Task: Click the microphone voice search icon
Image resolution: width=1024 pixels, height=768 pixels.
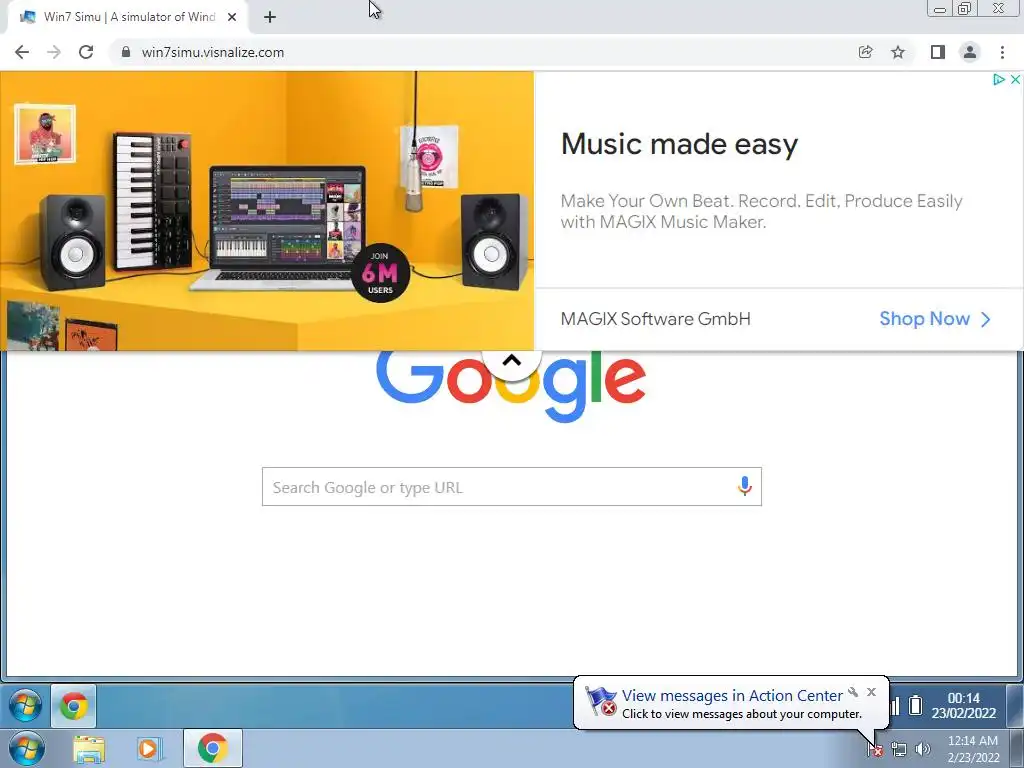Action: click(x=744, y=486)
